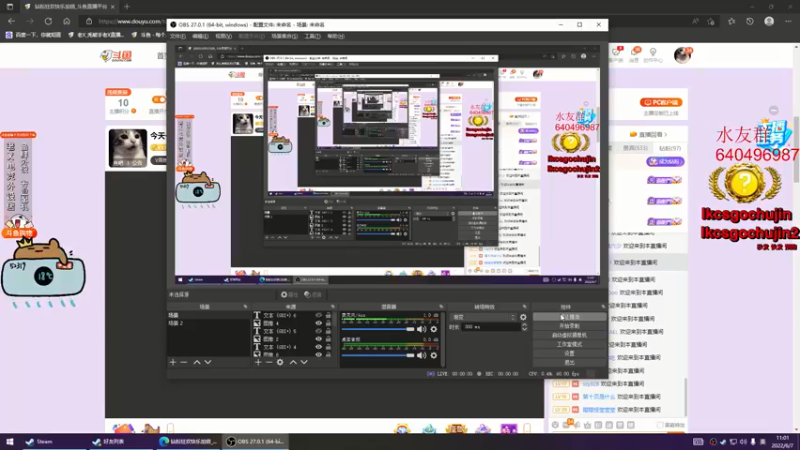
Task: Click 开始录制 button in Controls
Action: pos(569,326)
